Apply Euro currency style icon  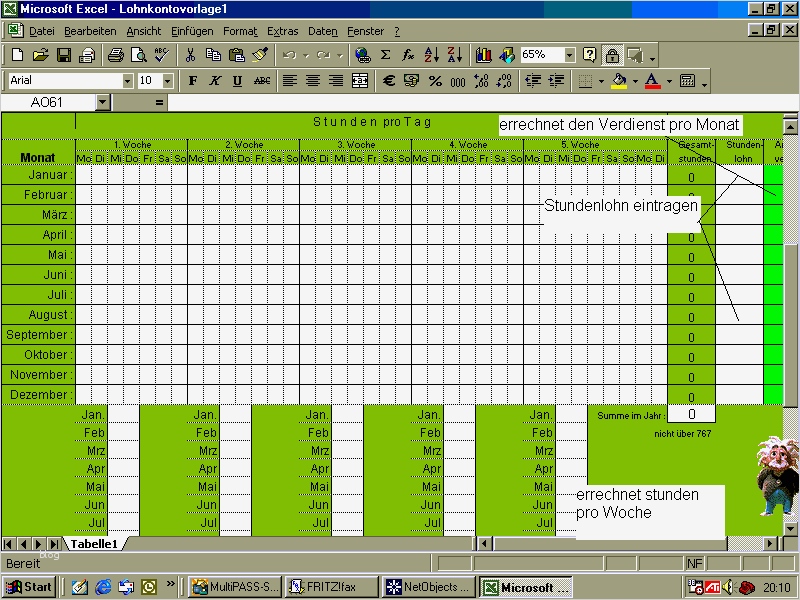(389, 81)
